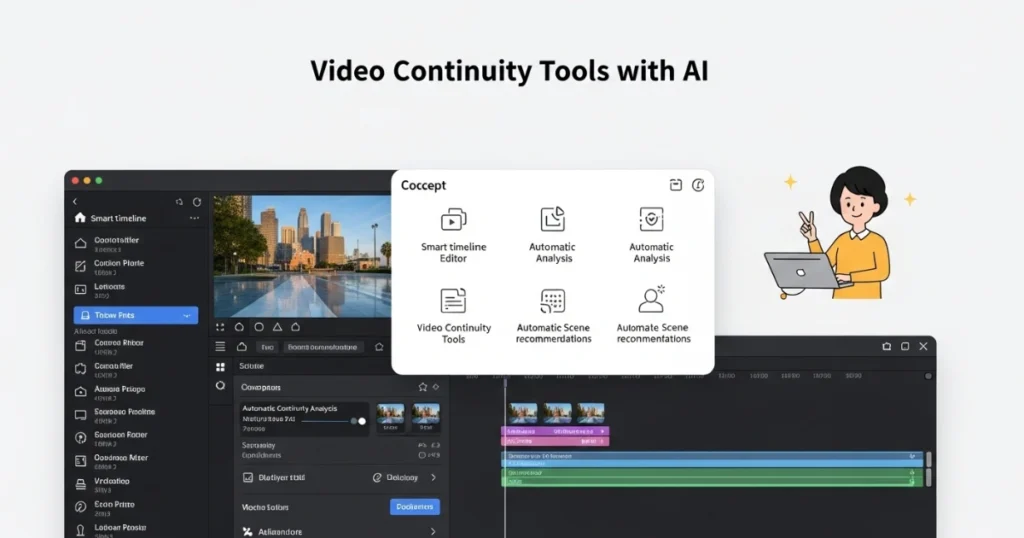The image size is (1024, 538).
Task: Expand the bottom row chevron below the blue button
Action: [x=433, y=532]
